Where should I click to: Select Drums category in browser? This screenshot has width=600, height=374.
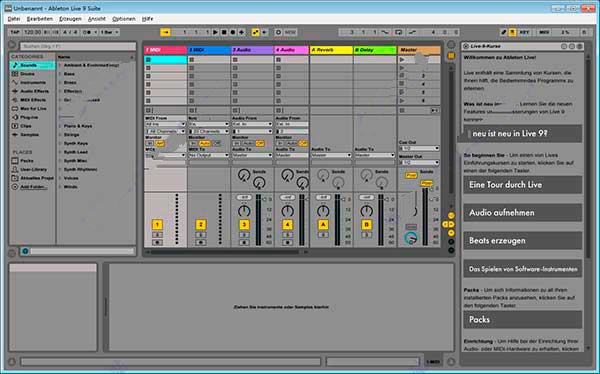click(28, 74)
